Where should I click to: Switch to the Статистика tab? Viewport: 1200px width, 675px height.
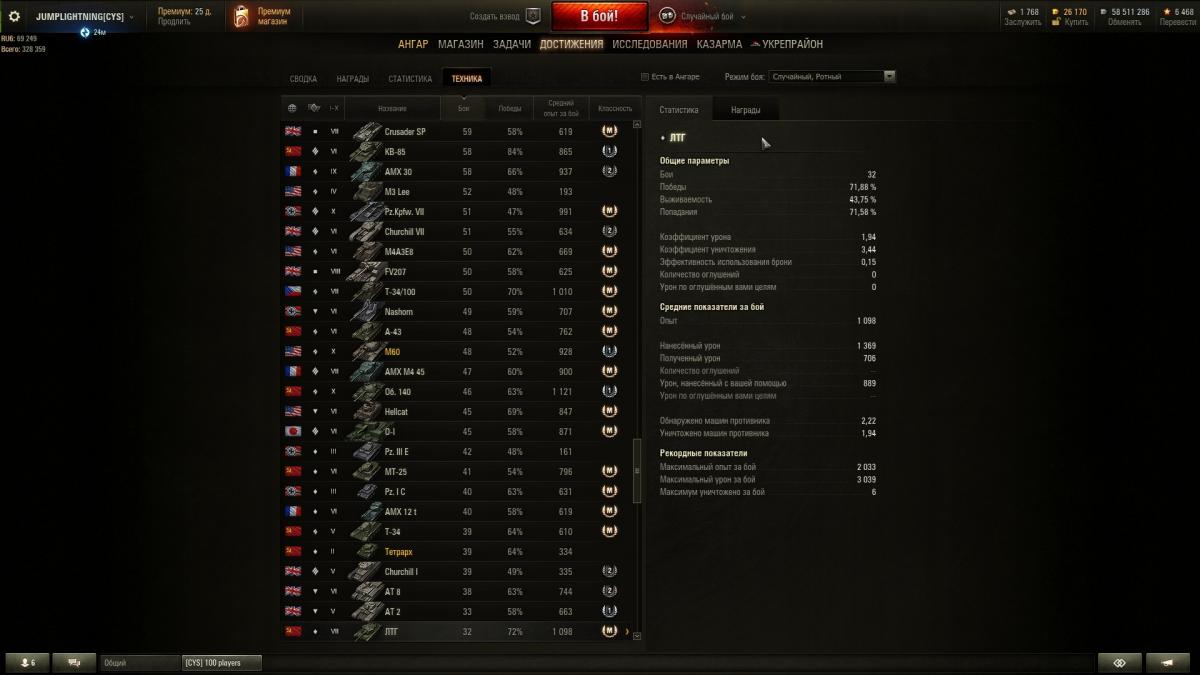coord(410,79)
